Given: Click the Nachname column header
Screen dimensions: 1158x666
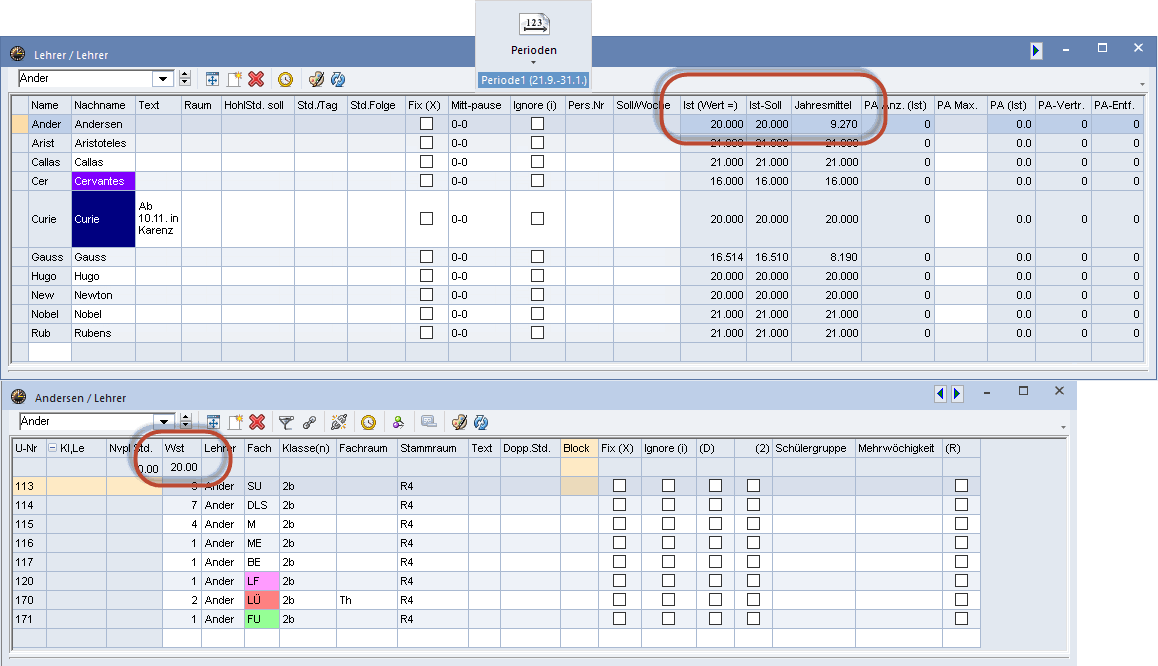Looking at the screenshot, I should tap(103, 105).
